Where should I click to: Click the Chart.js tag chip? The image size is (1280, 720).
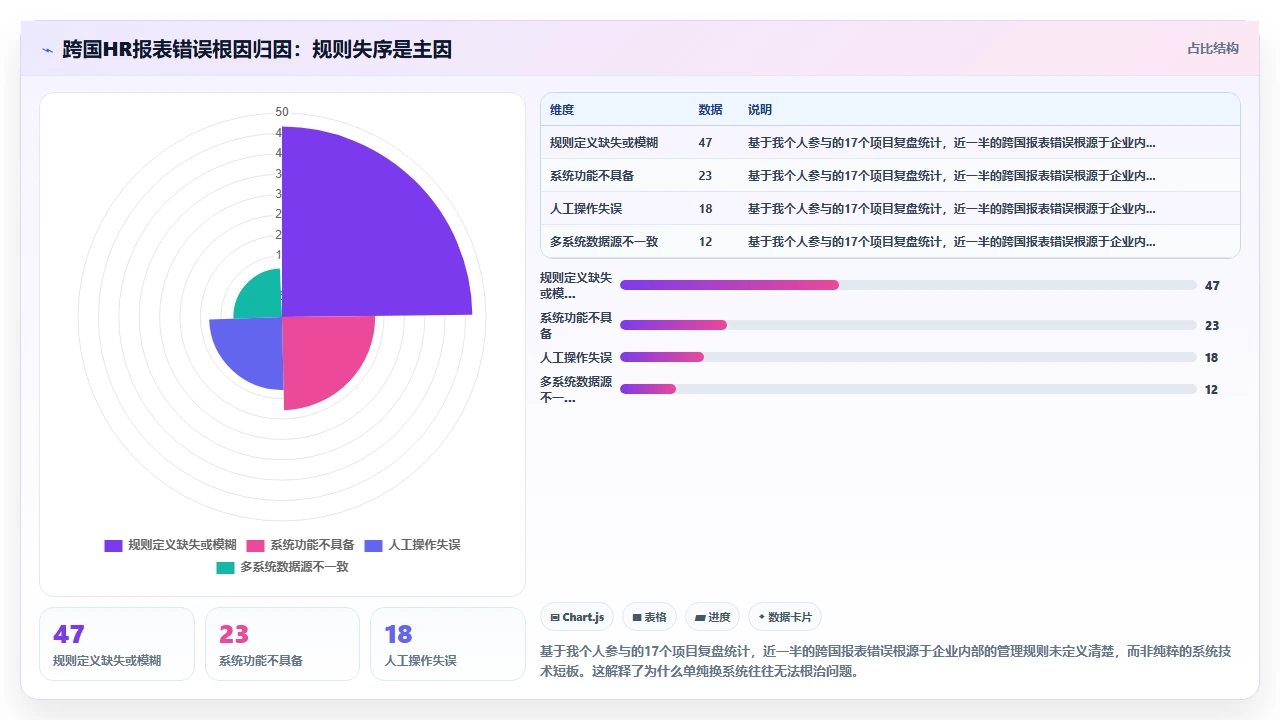pyautogui.click(x=578, y=617)
